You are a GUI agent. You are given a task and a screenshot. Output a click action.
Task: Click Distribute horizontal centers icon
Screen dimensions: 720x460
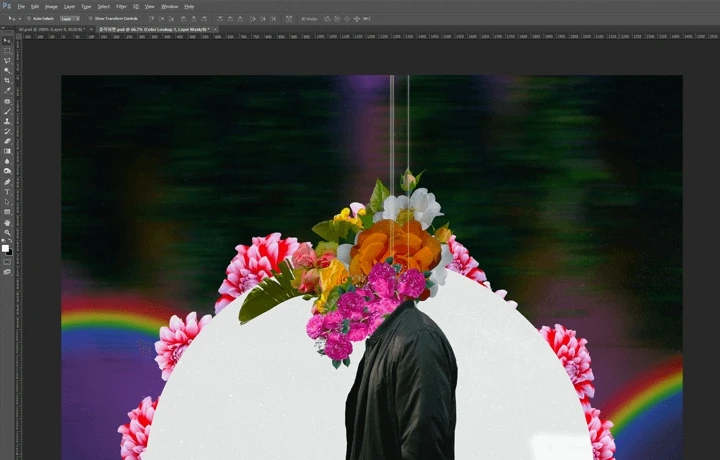coord(263,19)
